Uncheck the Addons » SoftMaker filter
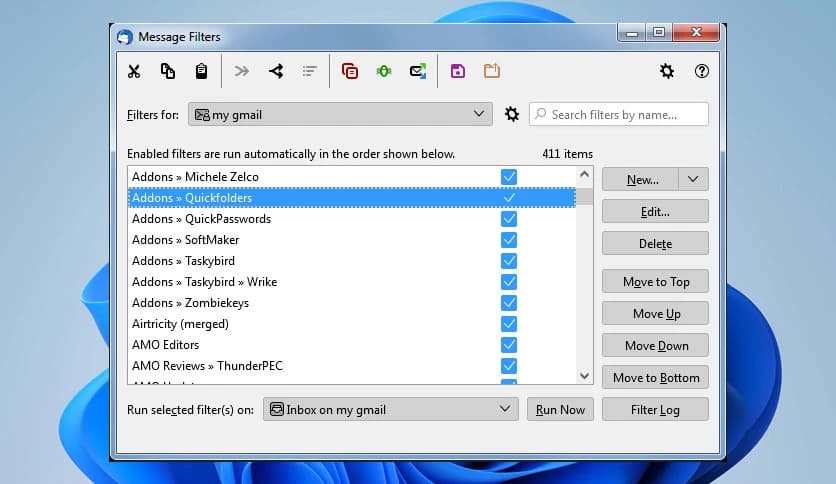Viewport: 836px width, 484px height. coord(509,240)
